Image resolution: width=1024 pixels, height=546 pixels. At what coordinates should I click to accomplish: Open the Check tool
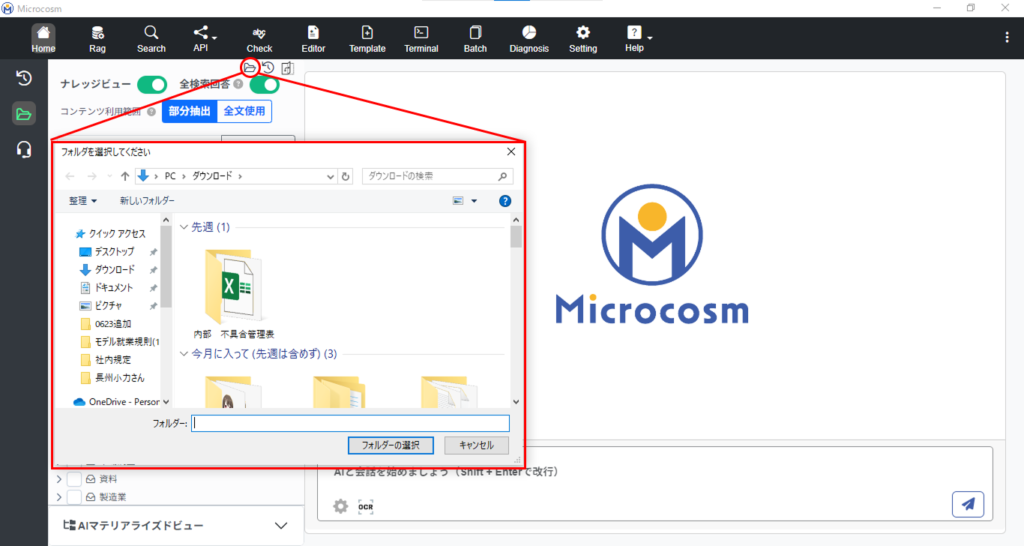tap(259, 39)
